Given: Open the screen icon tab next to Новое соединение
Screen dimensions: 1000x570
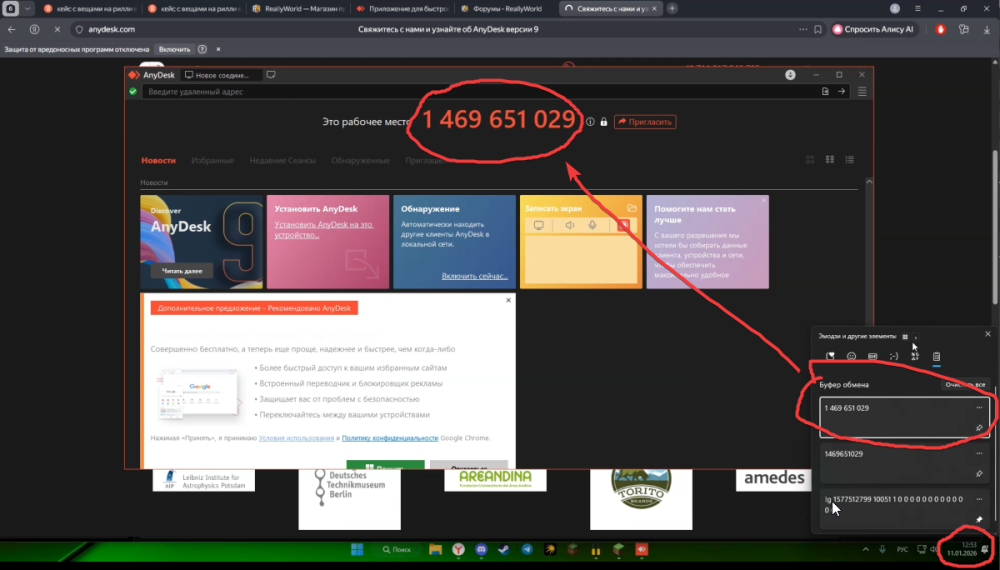Looking at the screenshot, I should click(271, 75).
